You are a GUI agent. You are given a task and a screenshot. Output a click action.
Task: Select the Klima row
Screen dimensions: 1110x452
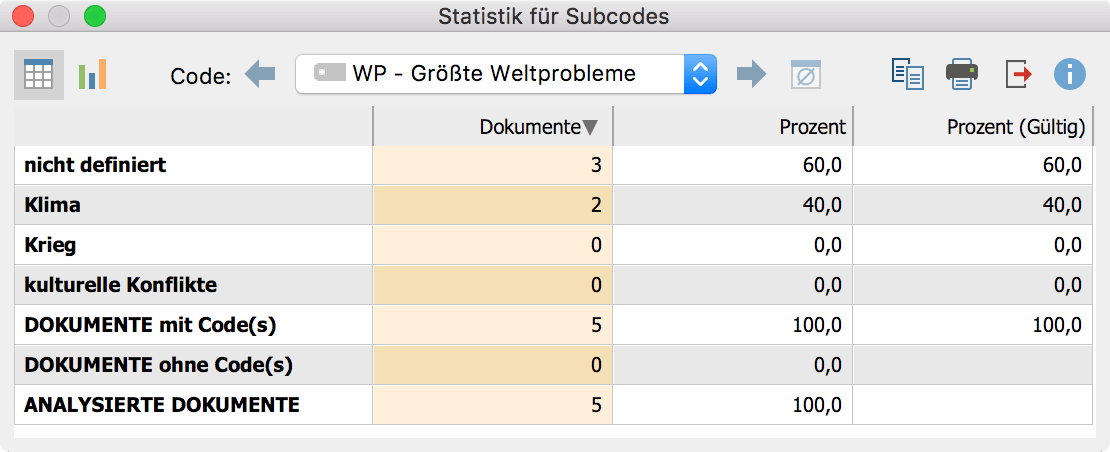(x=554, y=205)
